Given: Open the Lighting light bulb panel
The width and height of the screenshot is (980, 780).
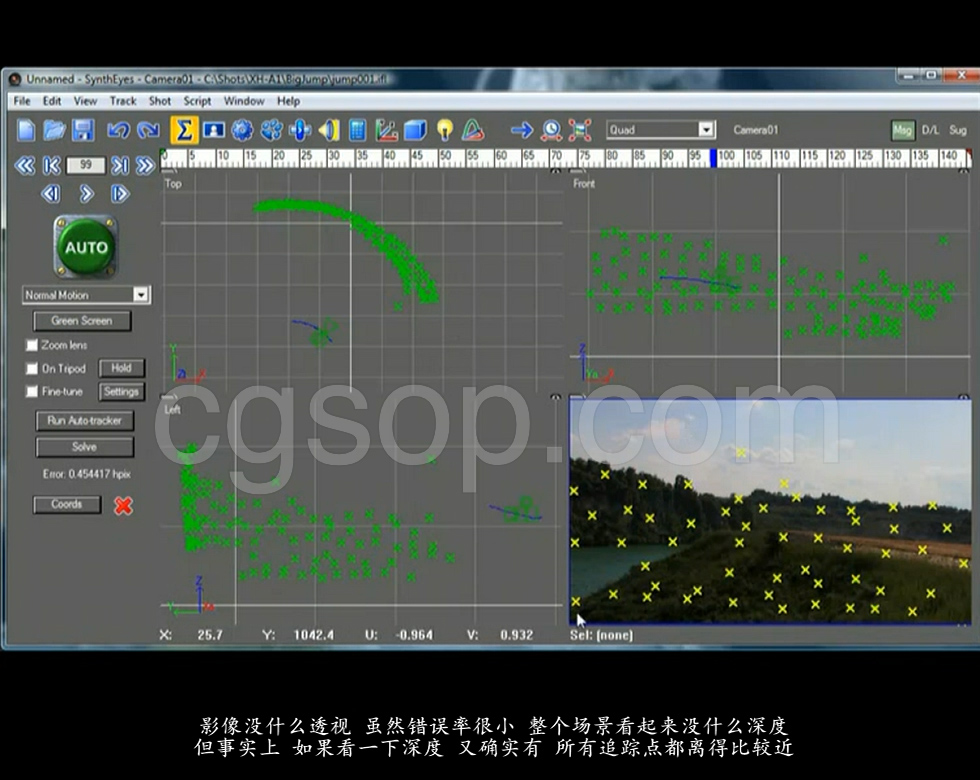Looking at the screenshot, I should [x=444, y=130].
